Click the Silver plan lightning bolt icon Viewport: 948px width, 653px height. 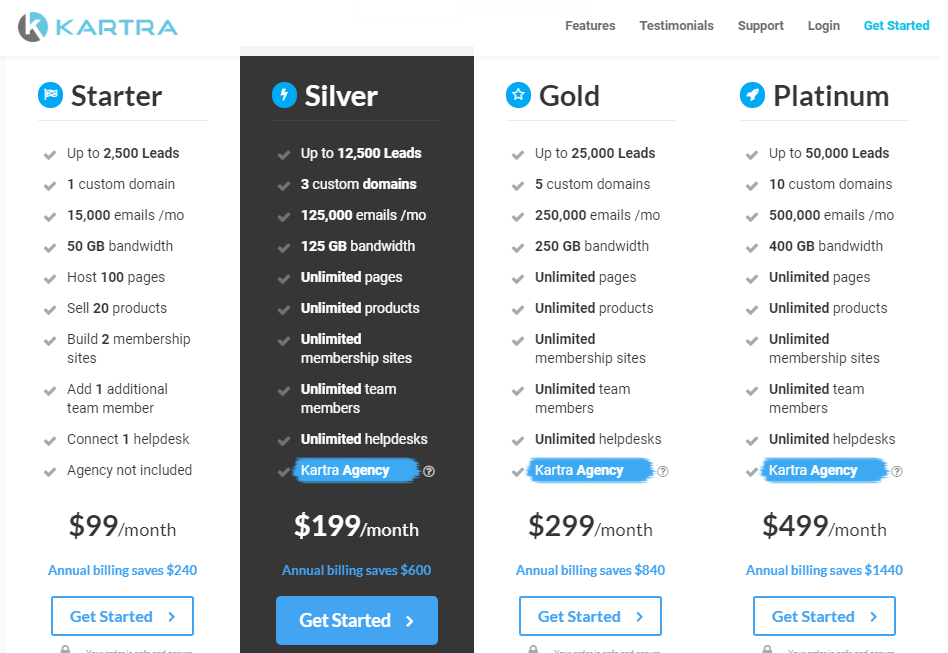pos(284,95)
